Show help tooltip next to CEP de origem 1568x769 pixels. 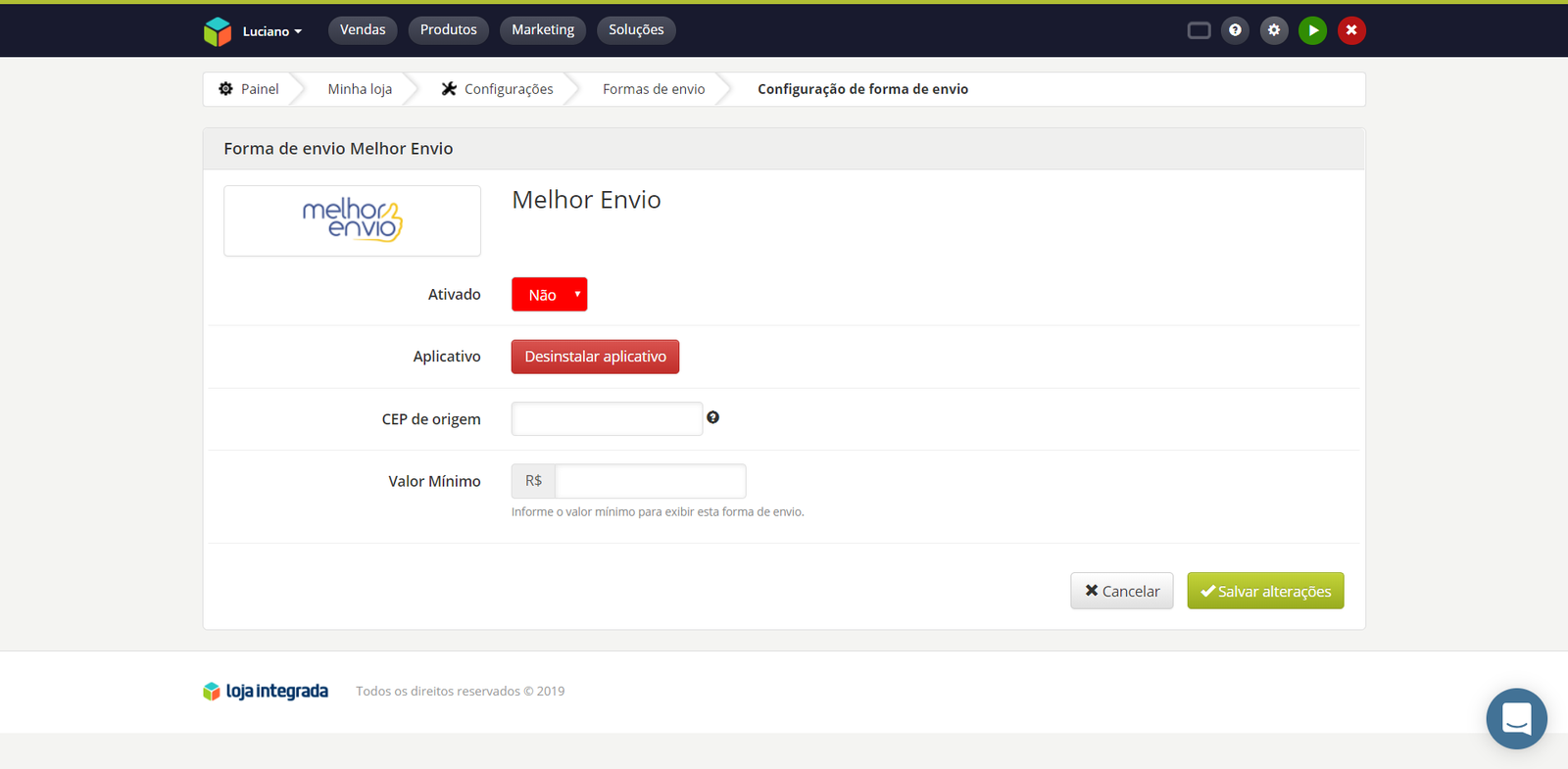coord(713,417)
